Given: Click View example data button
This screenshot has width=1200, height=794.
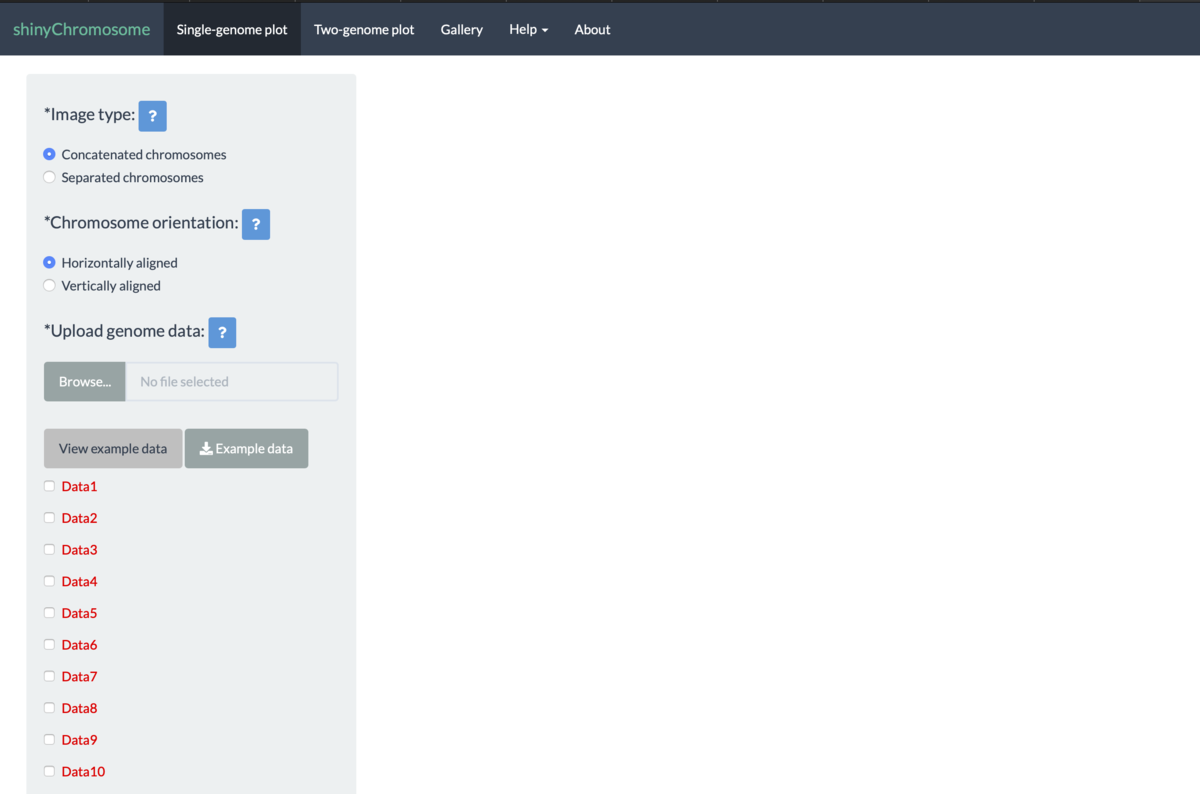Looking at the screenshot, I should [113, 449].
